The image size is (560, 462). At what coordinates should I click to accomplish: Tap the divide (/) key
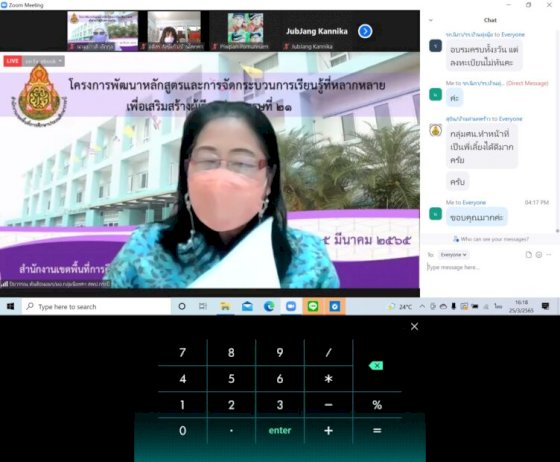click(x=328, y=352)
